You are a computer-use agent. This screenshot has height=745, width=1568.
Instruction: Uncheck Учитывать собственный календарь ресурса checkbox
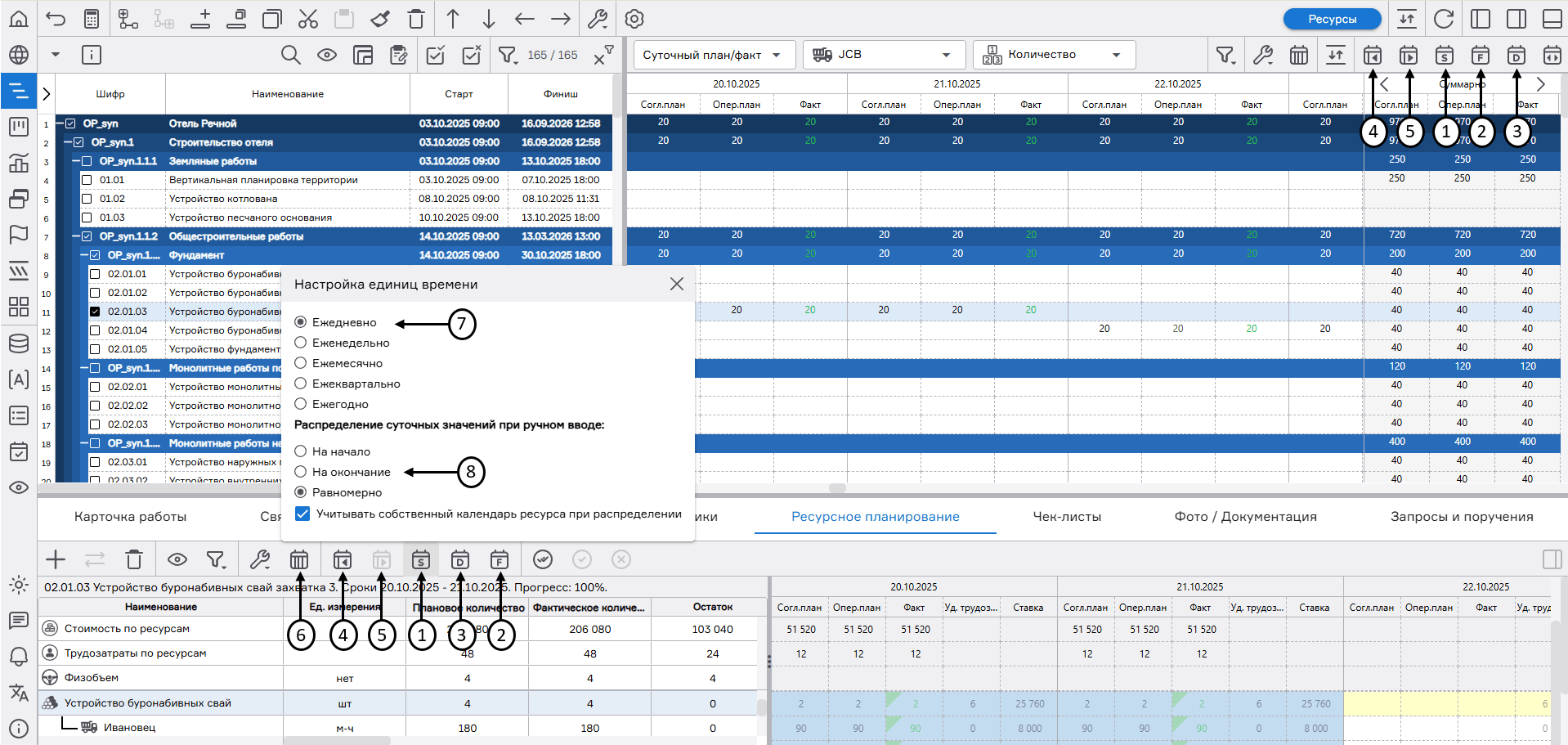(x=302, y=514)
